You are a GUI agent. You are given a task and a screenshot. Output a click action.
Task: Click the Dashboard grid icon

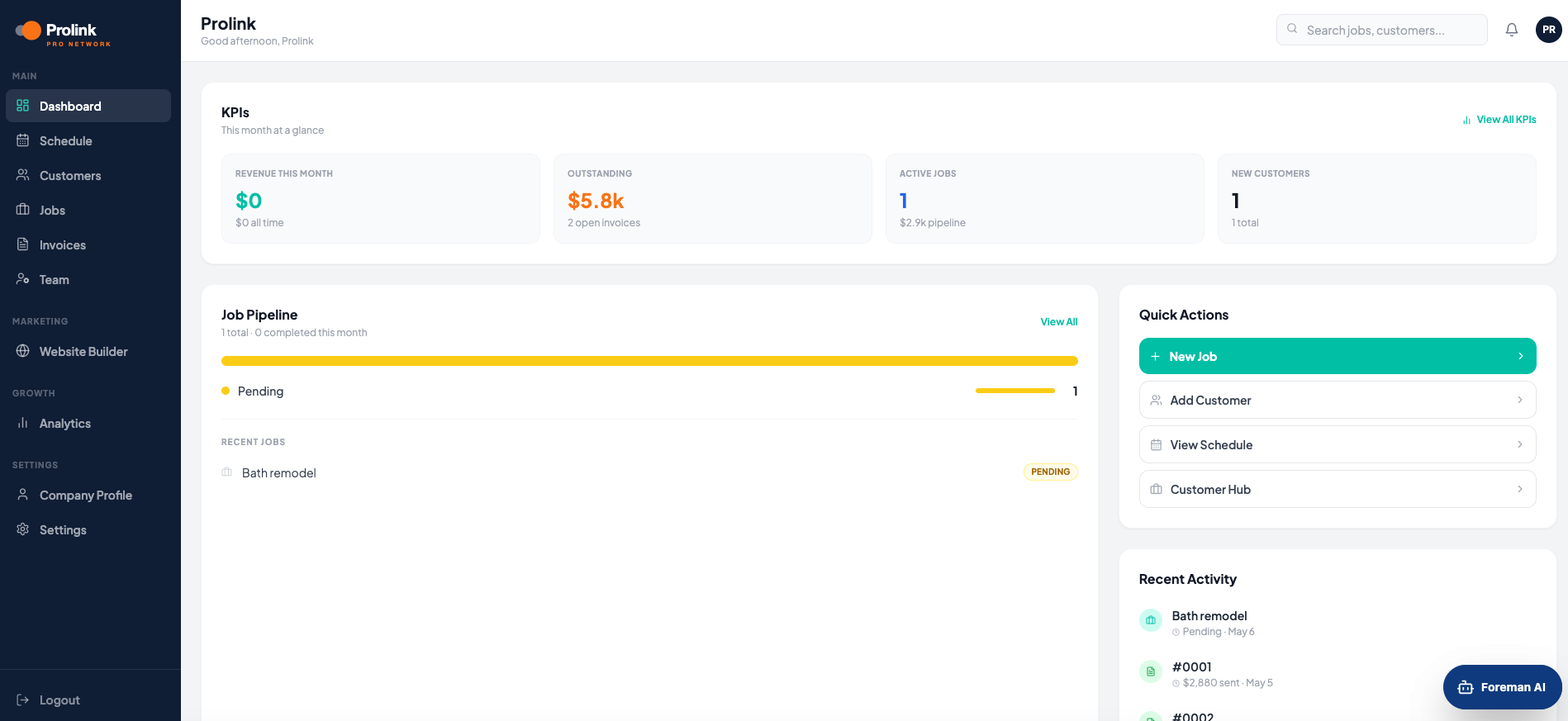[x=23, y=106]
